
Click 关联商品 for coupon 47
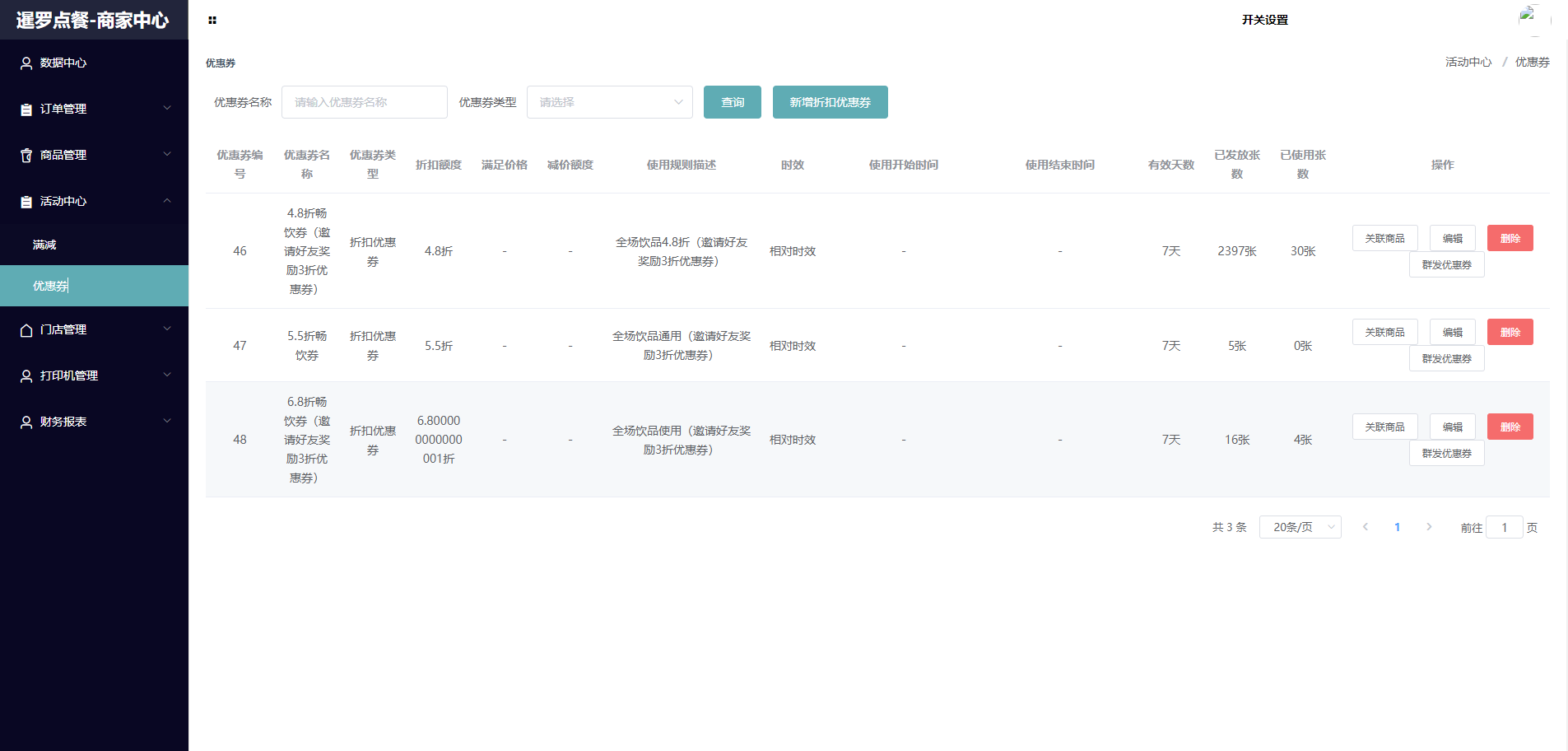coord(1385,332)
